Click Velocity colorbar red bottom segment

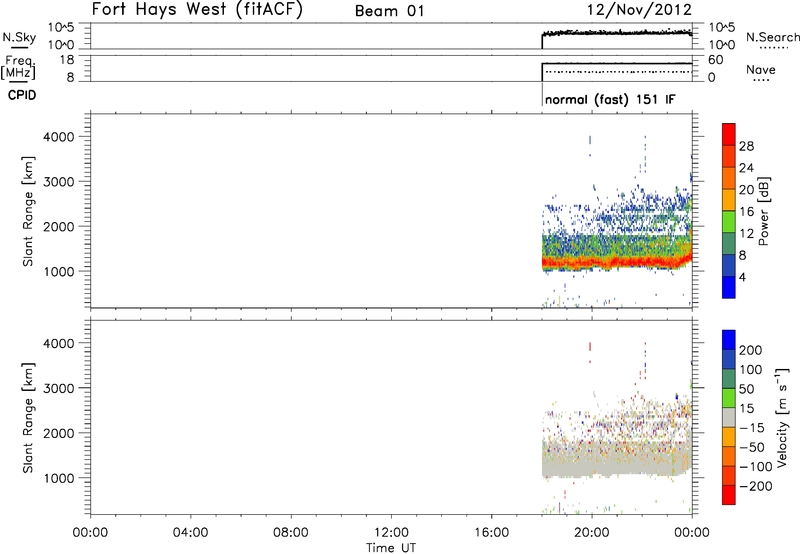(x=729, y=495)
